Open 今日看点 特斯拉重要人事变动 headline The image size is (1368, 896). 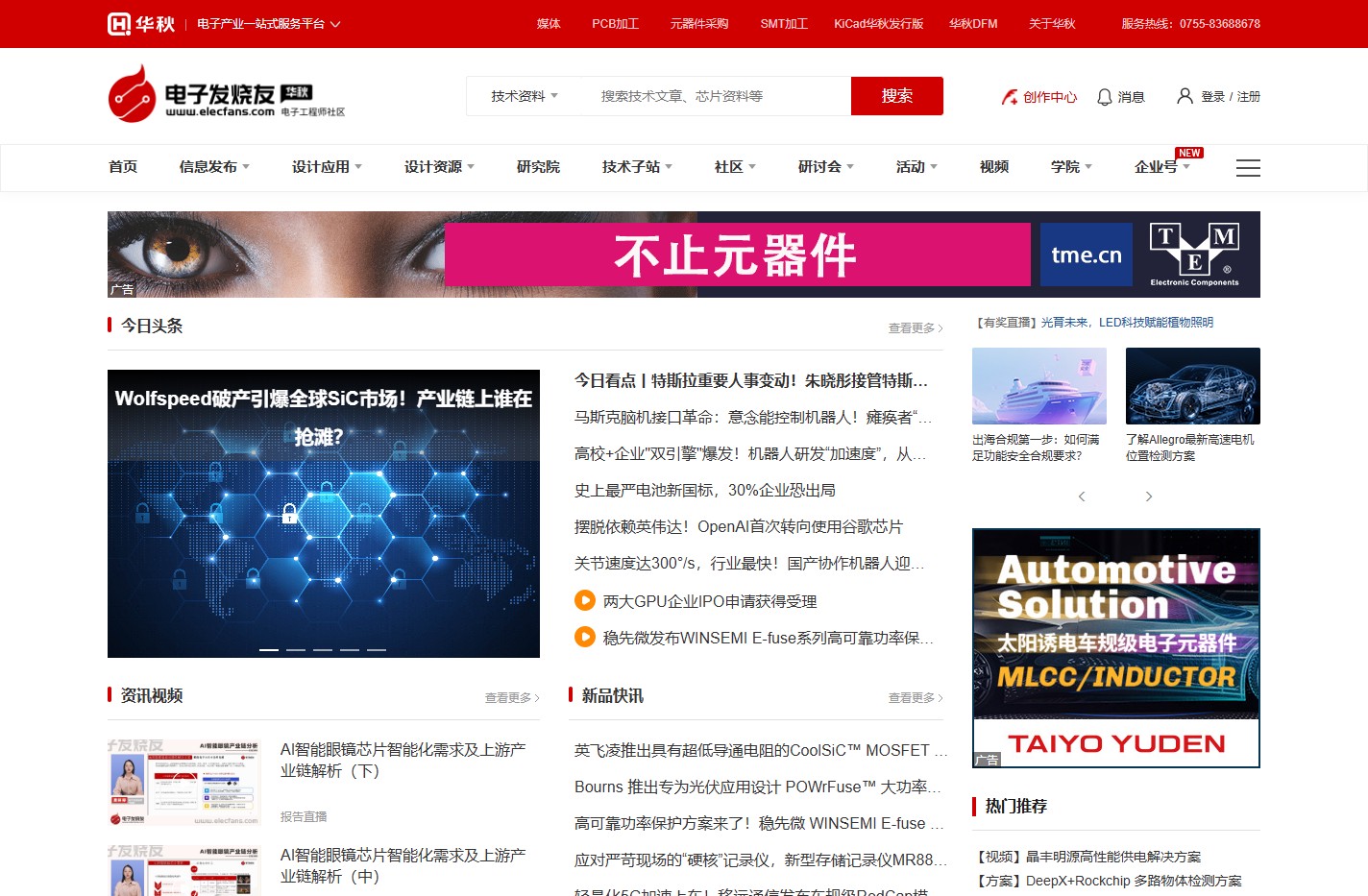click(751, 380)
